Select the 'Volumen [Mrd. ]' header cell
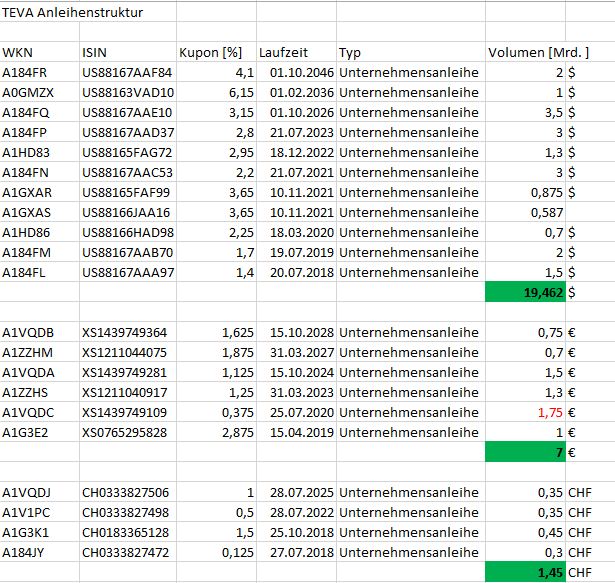 pos(538,52)
